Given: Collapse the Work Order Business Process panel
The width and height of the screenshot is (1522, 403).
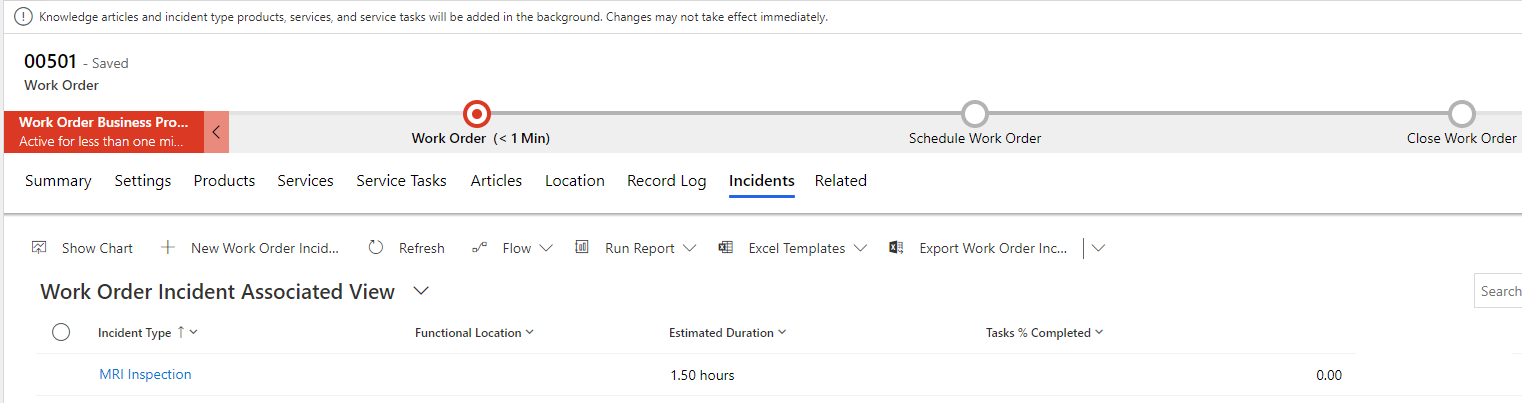Looking at the screenshot, I should [216, 132].
